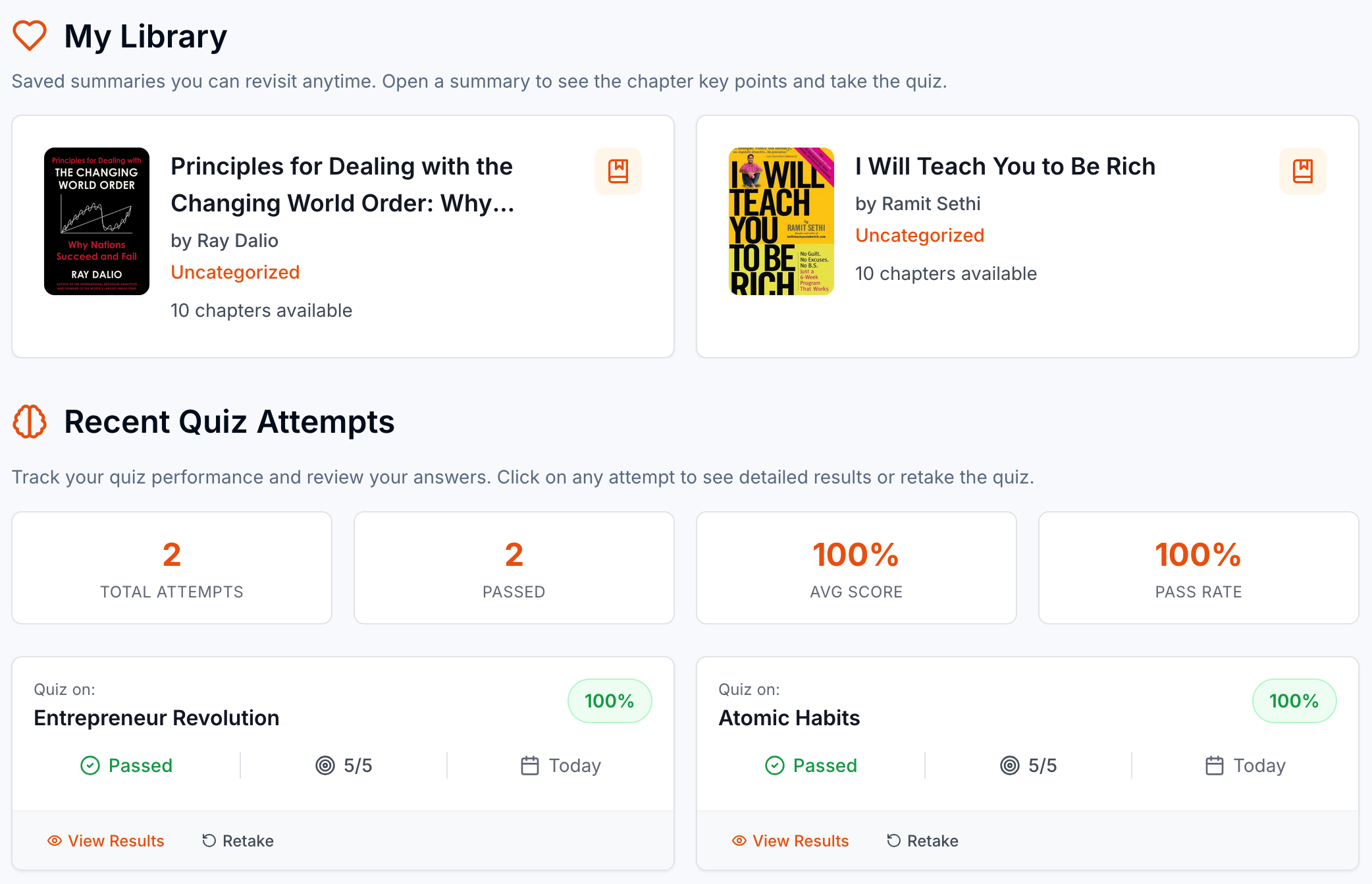The image size is (1372, 884).
Task: Click the heart icon beside My Library
Action: pyautogui.click(x=30, y=36)
